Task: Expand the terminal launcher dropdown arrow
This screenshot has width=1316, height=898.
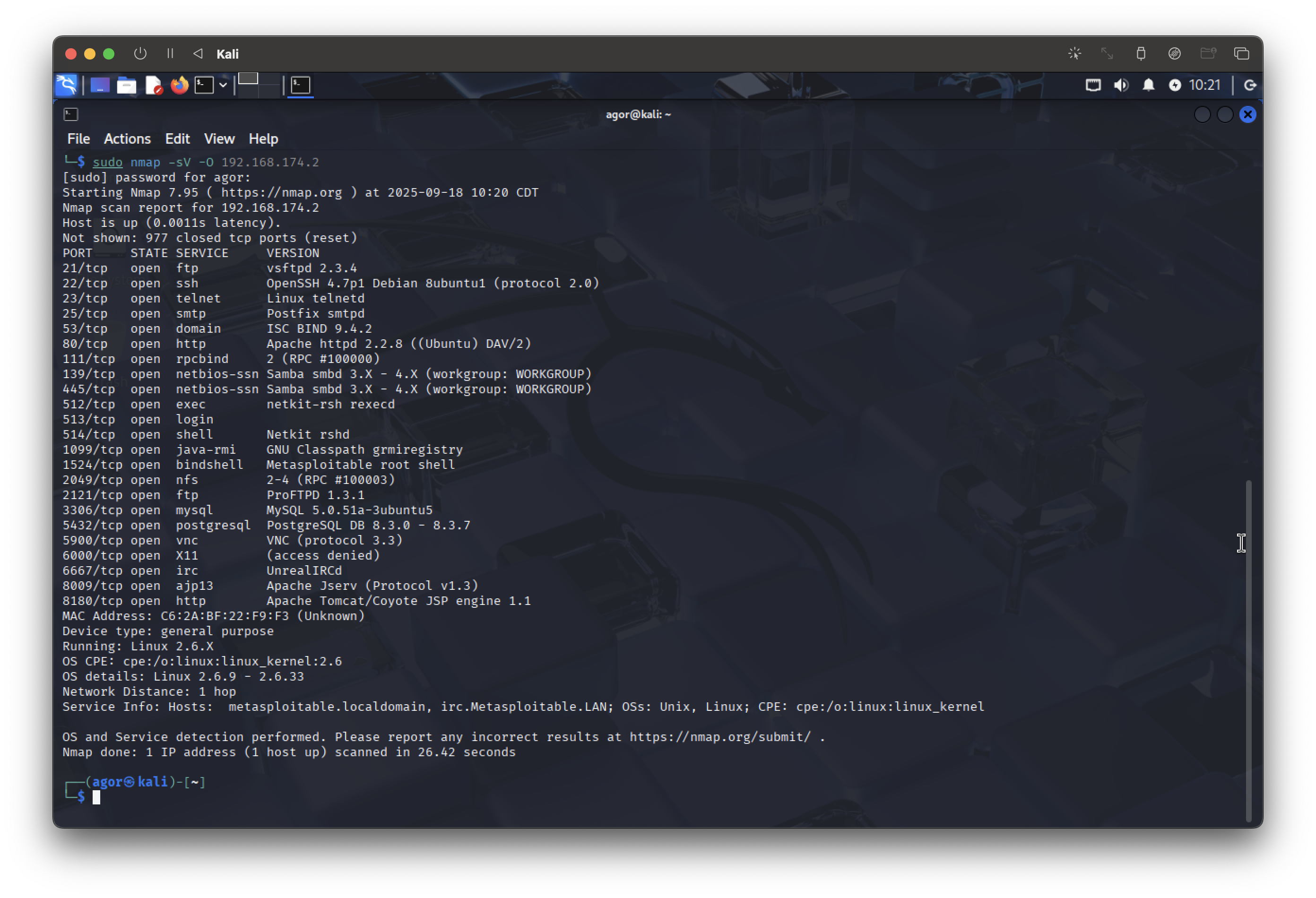Action: tap(223, 86)
